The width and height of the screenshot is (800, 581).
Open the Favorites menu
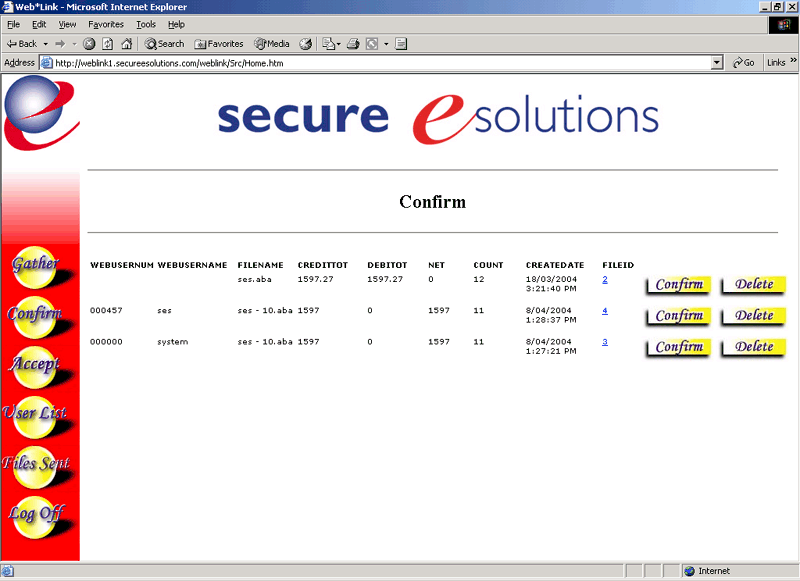(x=106, y=24)
